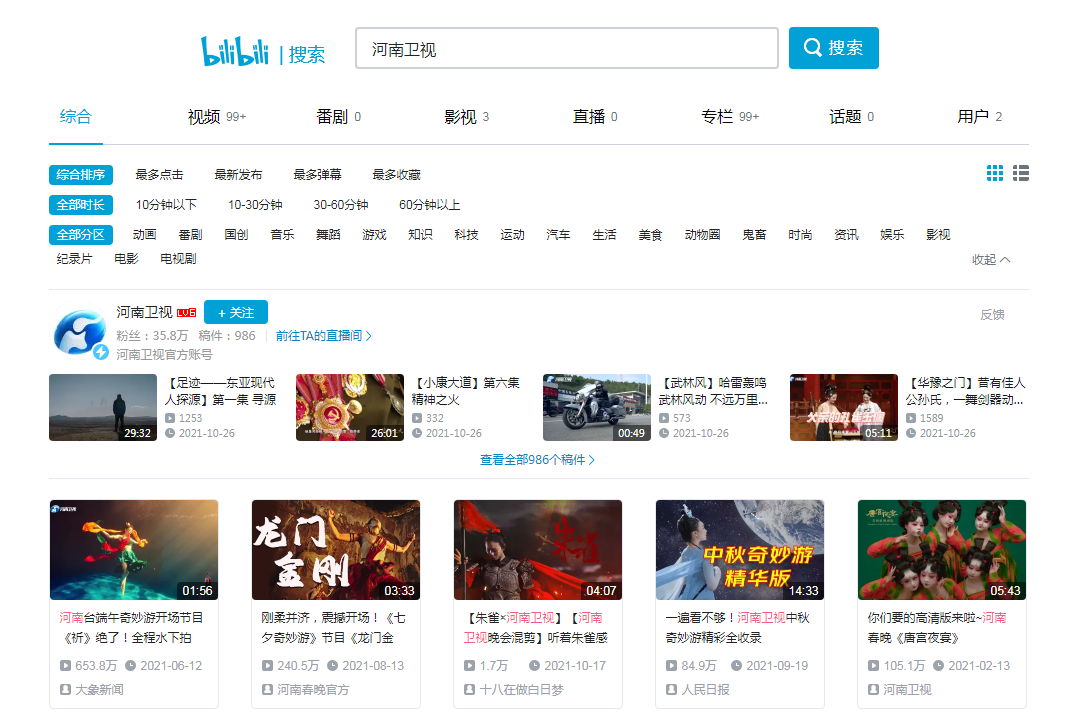Filter duration 10分钟以下
1069x719 pixels.
coord(166,204)
